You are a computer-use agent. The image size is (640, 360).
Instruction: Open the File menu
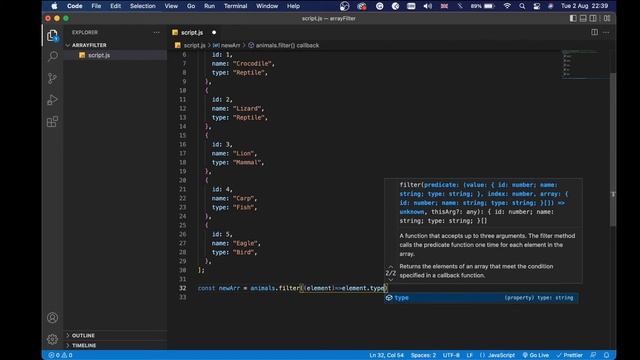tap(96, 6)
